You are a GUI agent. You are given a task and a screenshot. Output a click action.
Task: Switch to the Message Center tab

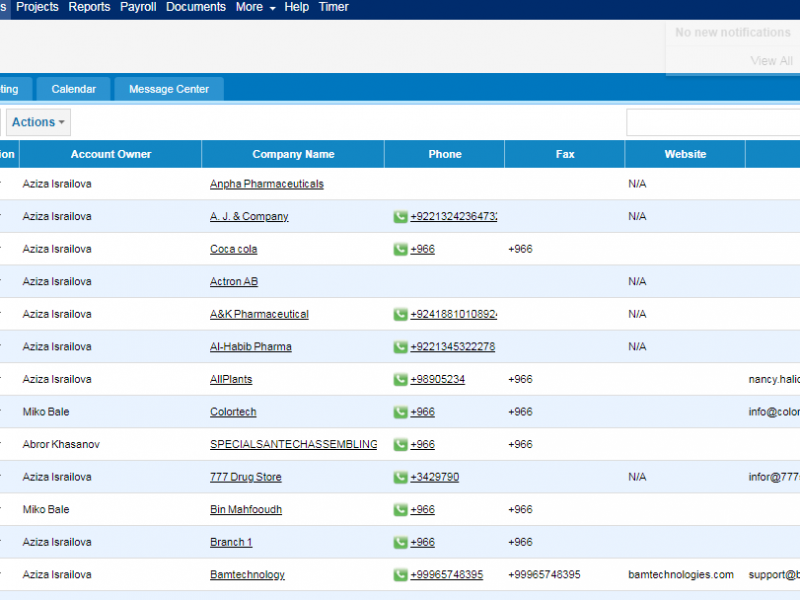[x=169, y=89]
